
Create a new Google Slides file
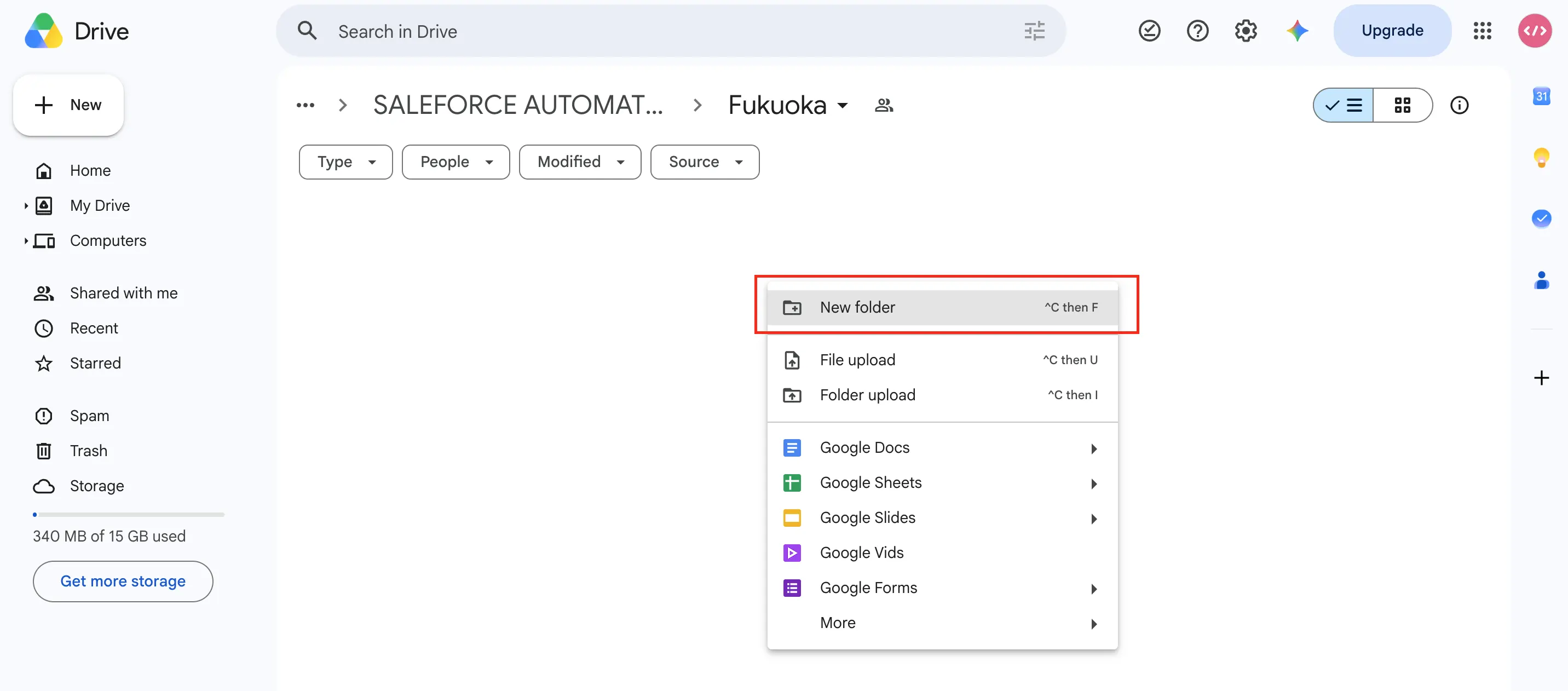pos(942,518)
